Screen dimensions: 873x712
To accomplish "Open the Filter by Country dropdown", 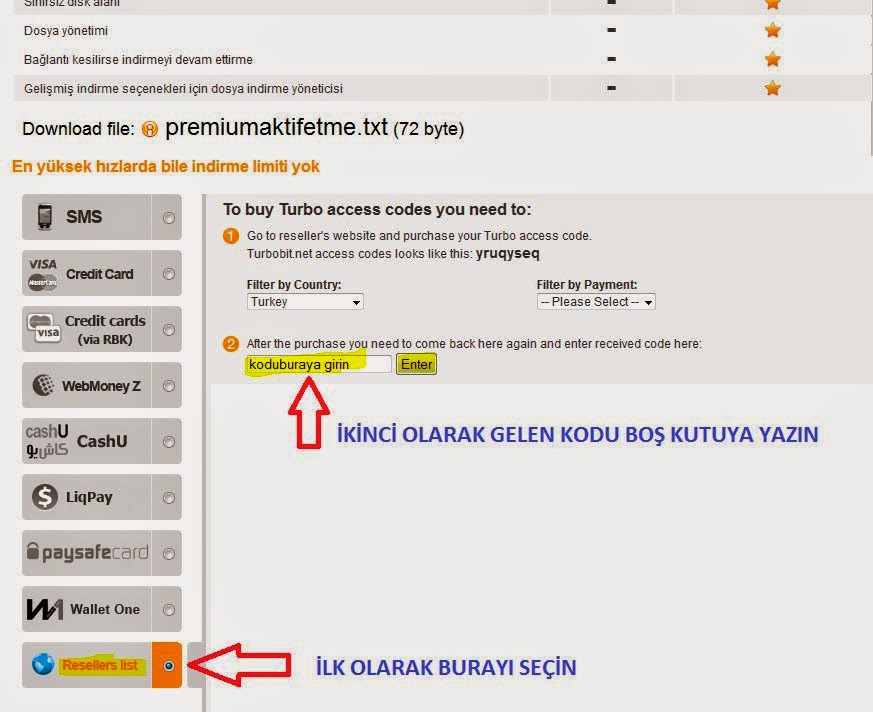I will (305, 302).
